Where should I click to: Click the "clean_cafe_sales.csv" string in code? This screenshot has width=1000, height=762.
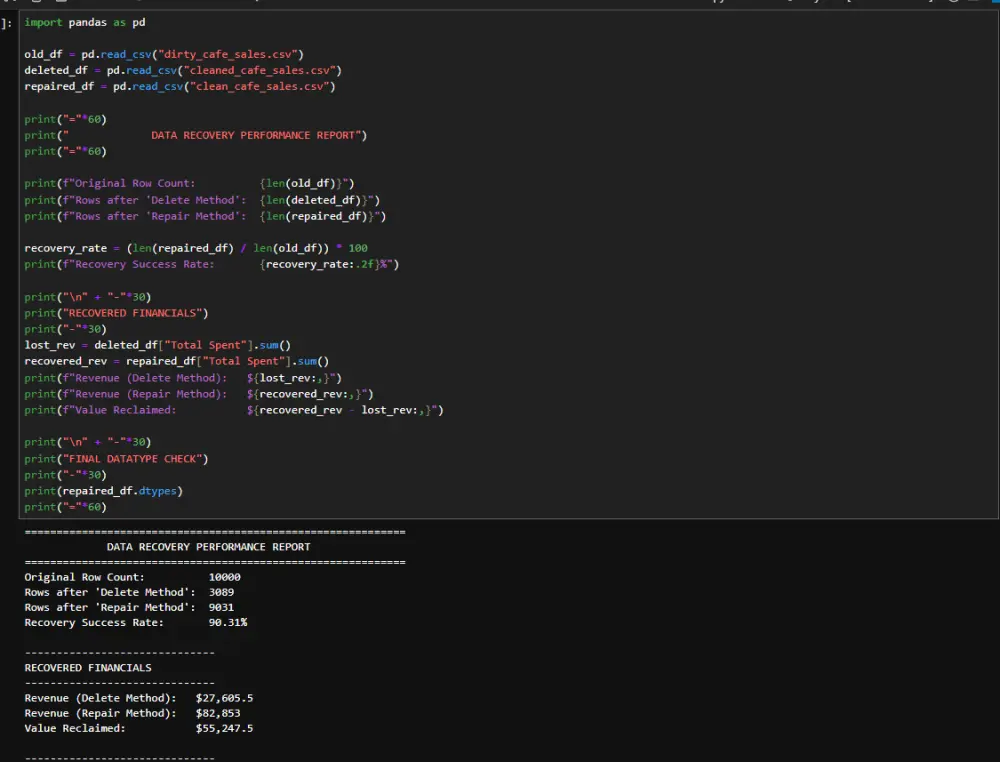(260, 86)
